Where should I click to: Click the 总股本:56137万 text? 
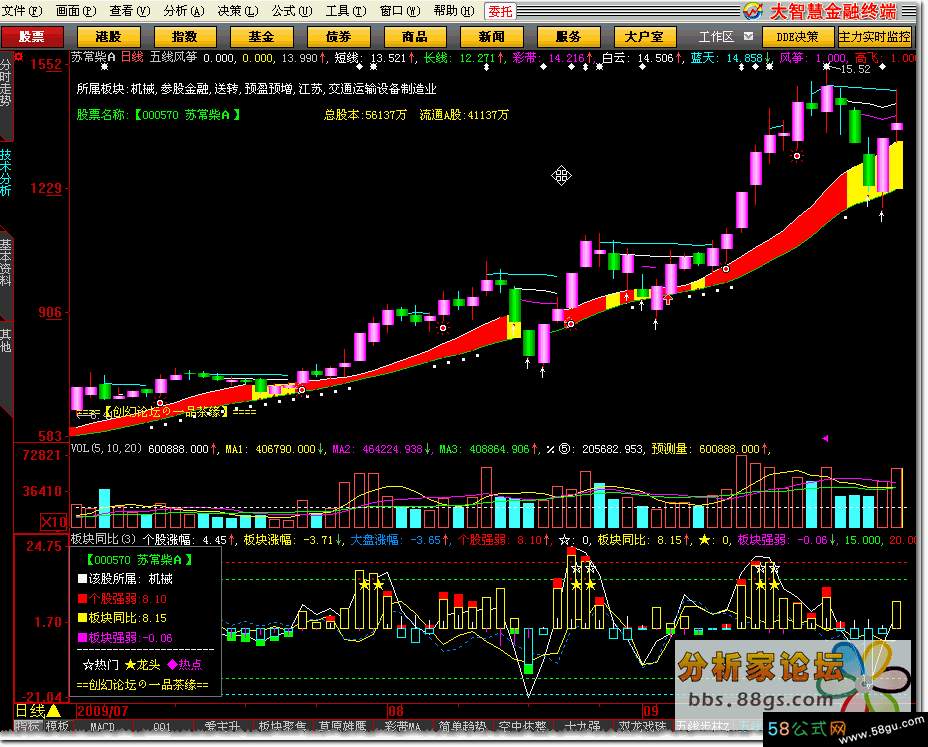pos(365,115)
